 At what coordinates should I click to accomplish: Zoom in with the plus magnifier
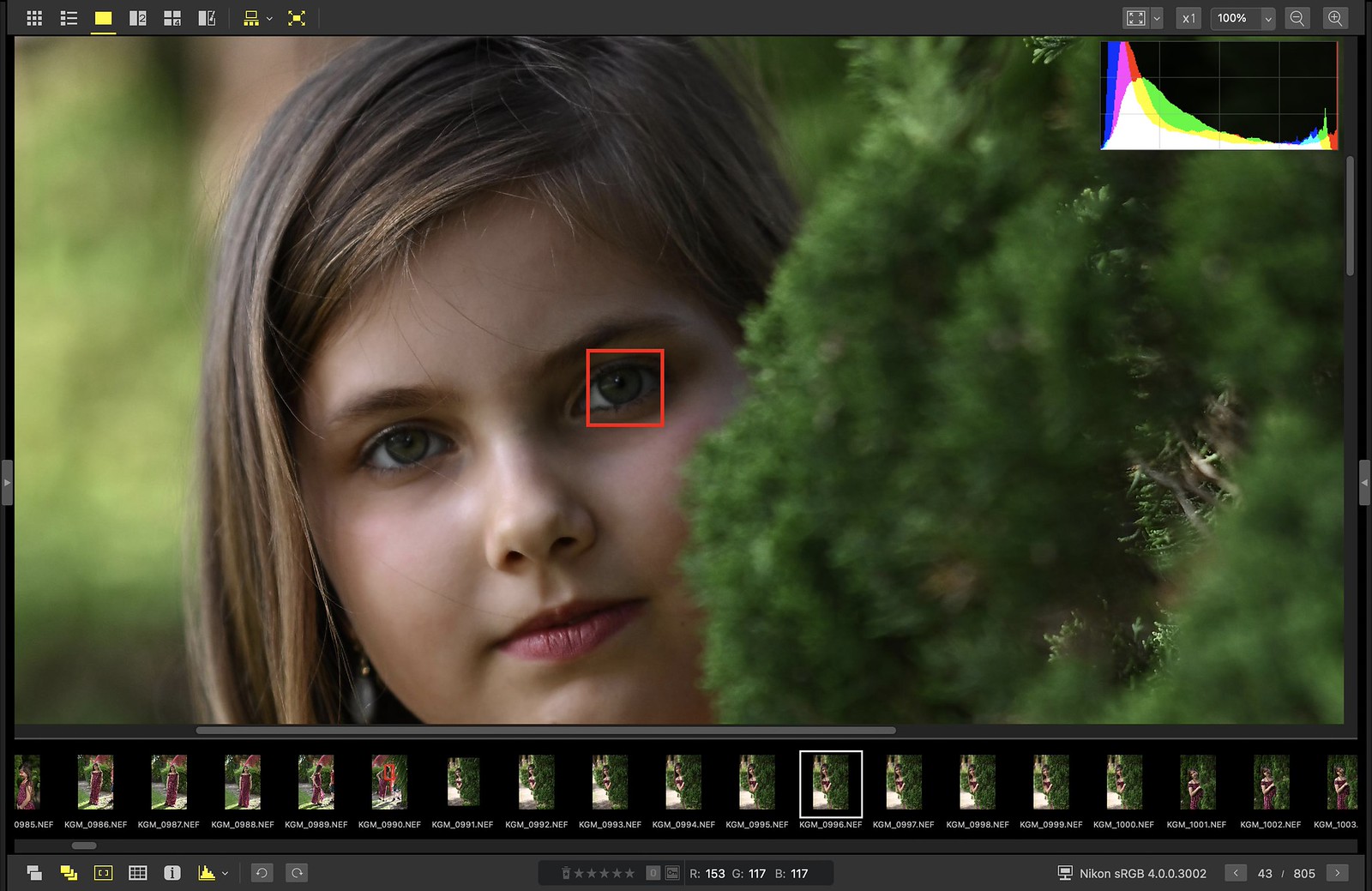pos(1335,18)
